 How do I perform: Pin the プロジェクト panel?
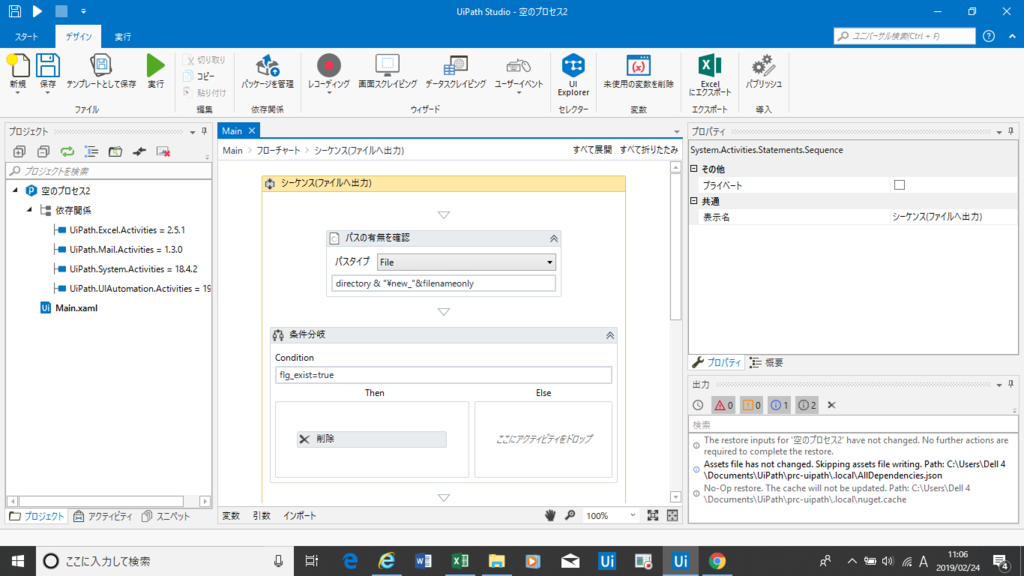[204, 131]
